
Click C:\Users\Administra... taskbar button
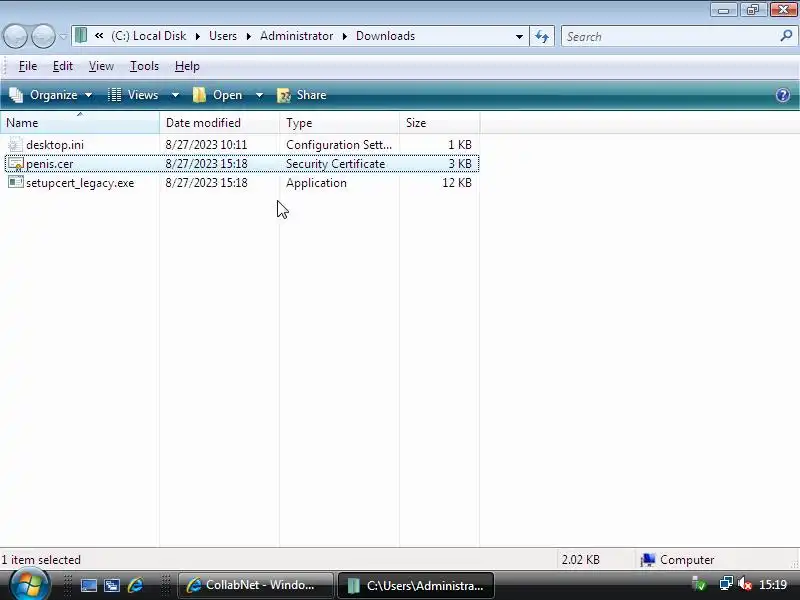(416, 585)
